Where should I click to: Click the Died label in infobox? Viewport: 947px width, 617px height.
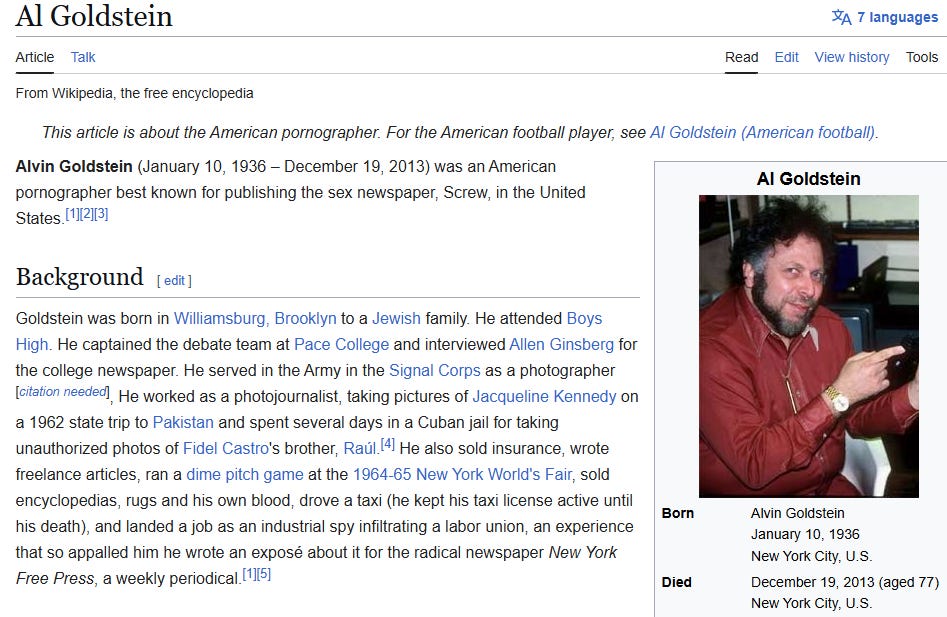click(x=676, y=582)
